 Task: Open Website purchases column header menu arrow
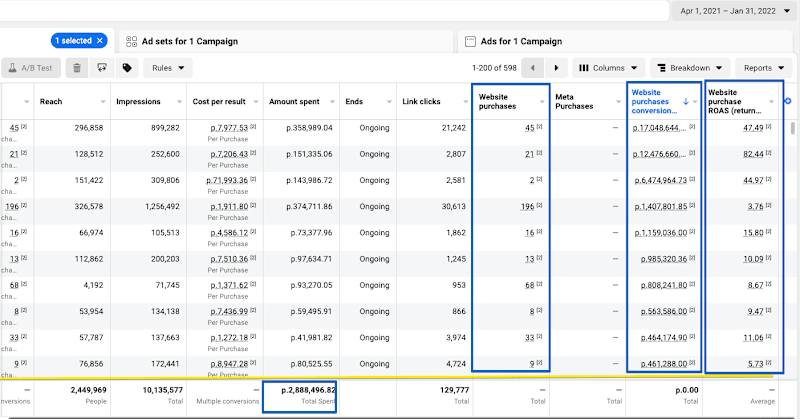[542, 102]
